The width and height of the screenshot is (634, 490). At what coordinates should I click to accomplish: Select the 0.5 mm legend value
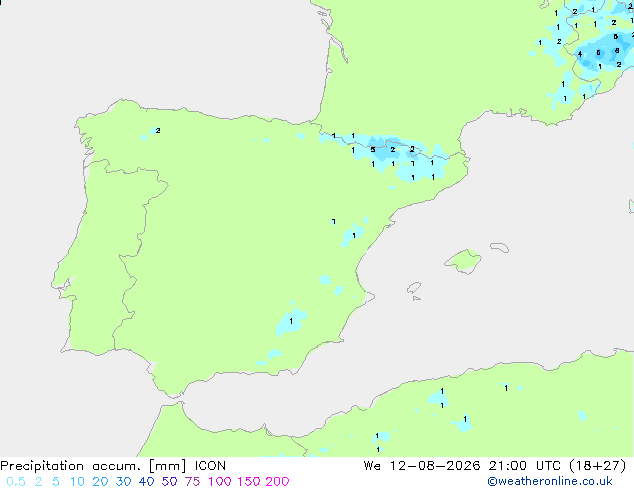click(16, 482)
